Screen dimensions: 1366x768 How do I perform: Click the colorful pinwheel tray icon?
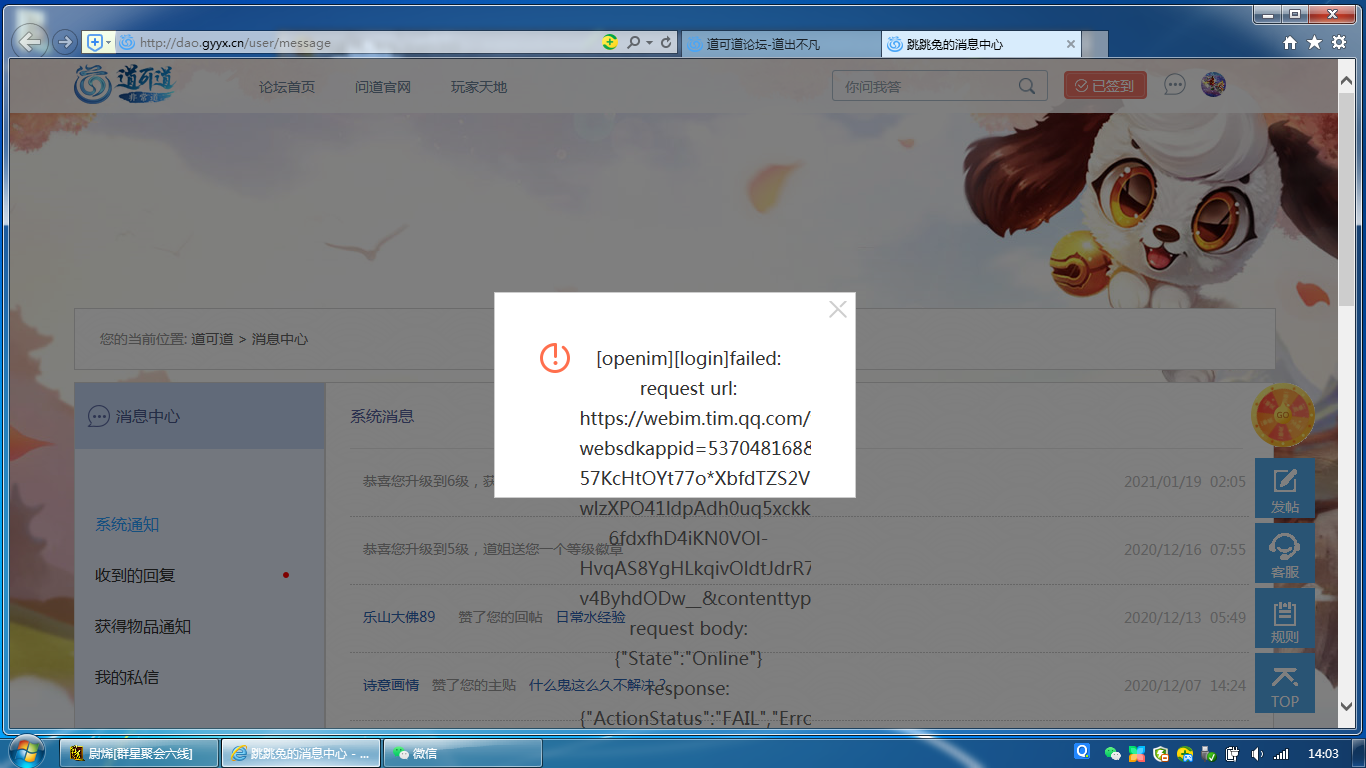pos(1136,753)
